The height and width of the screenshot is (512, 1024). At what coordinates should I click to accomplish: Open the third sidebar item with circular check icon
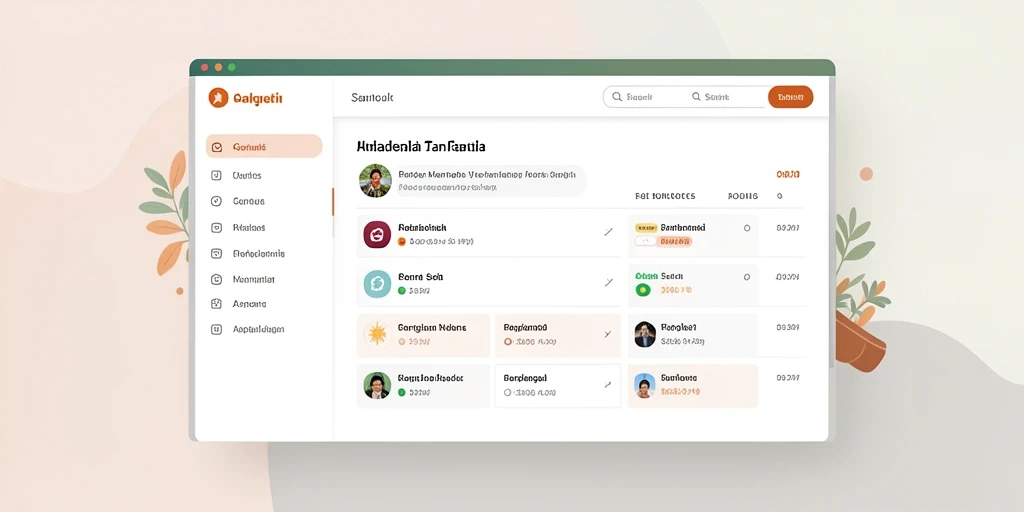point(248,201)
